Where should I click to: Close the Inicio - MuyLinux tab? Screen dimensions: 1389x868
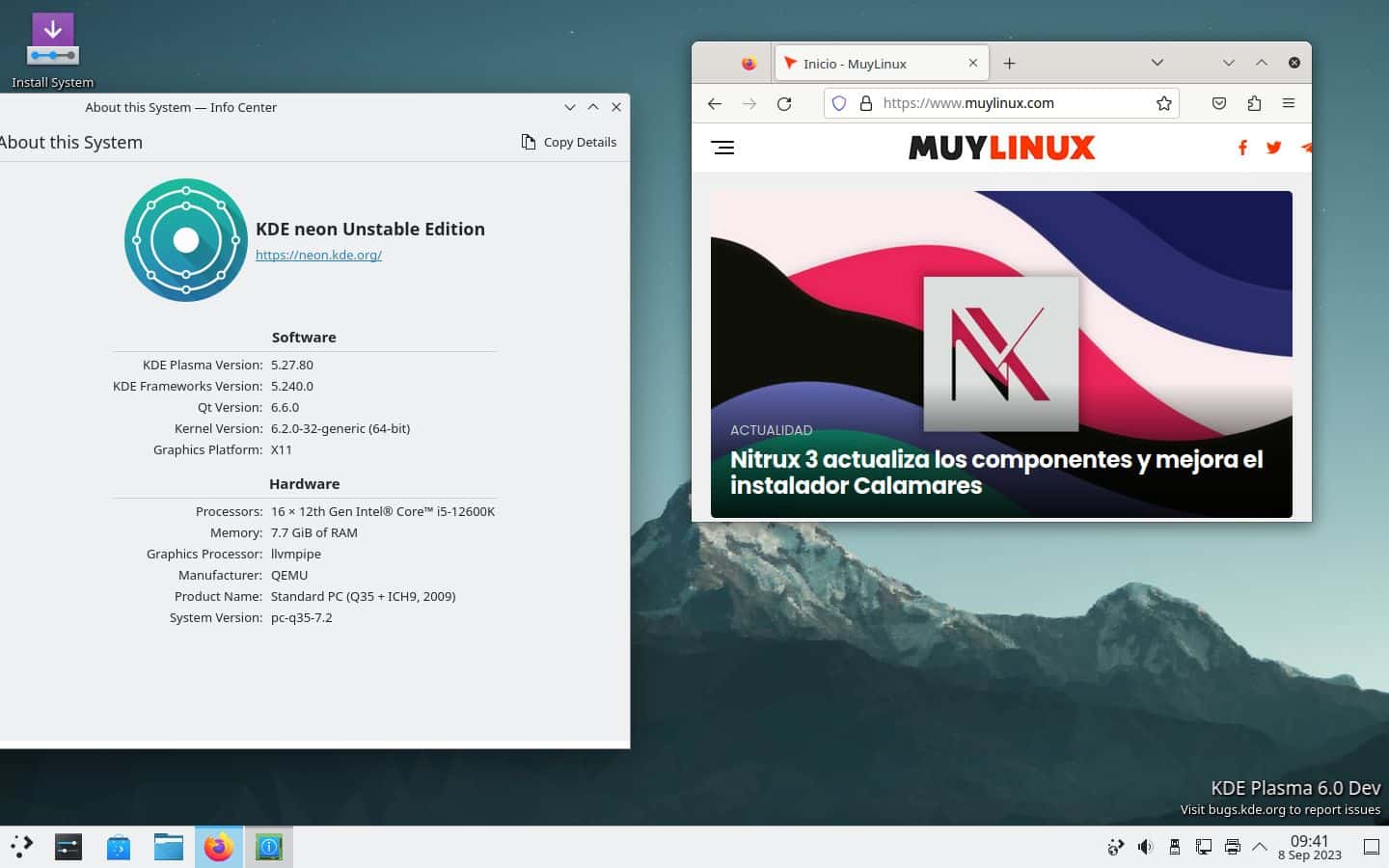tap(973, 63)
